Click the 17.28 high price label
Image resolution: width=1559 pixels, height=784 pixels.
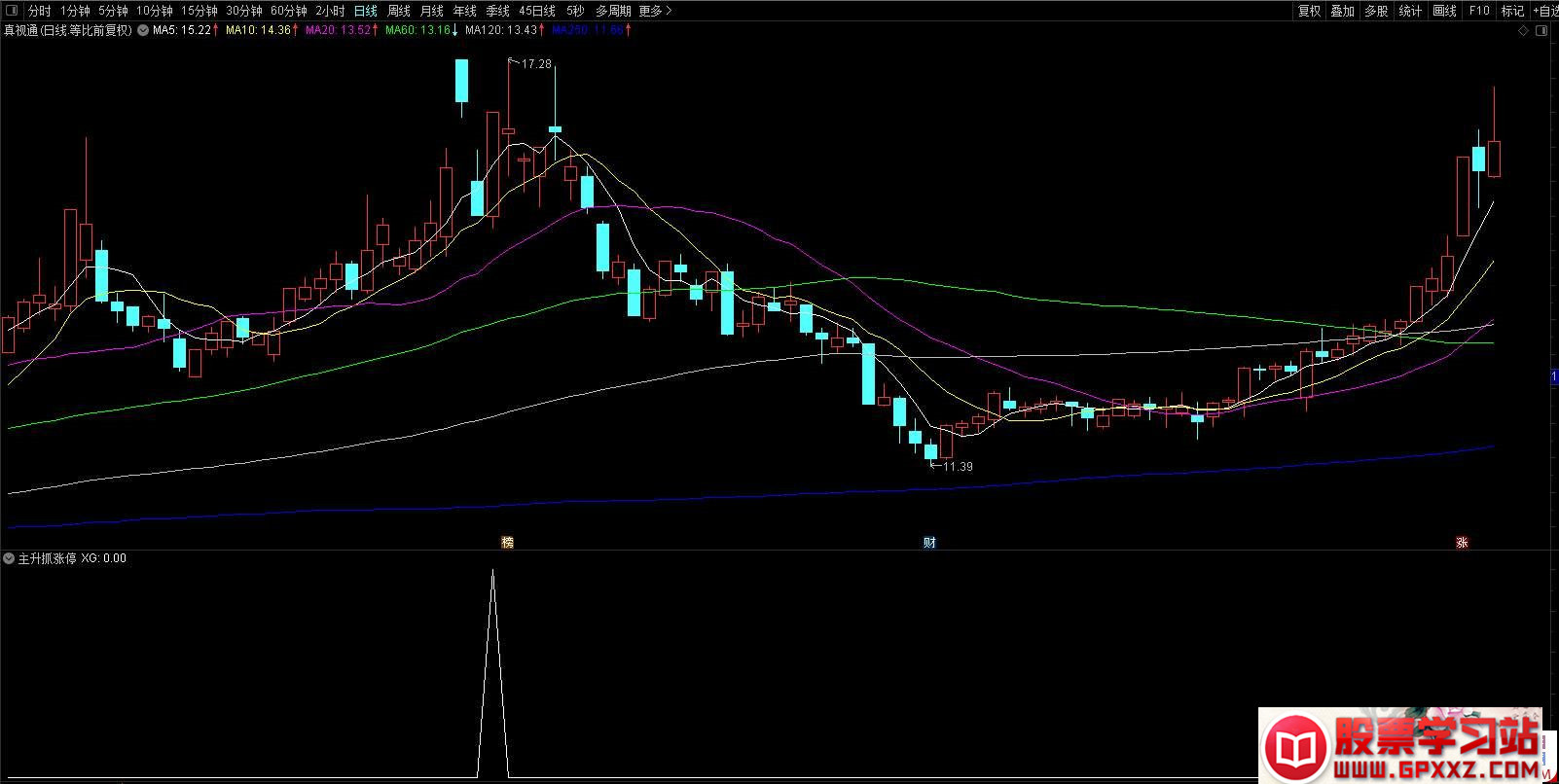coord(536,64)
